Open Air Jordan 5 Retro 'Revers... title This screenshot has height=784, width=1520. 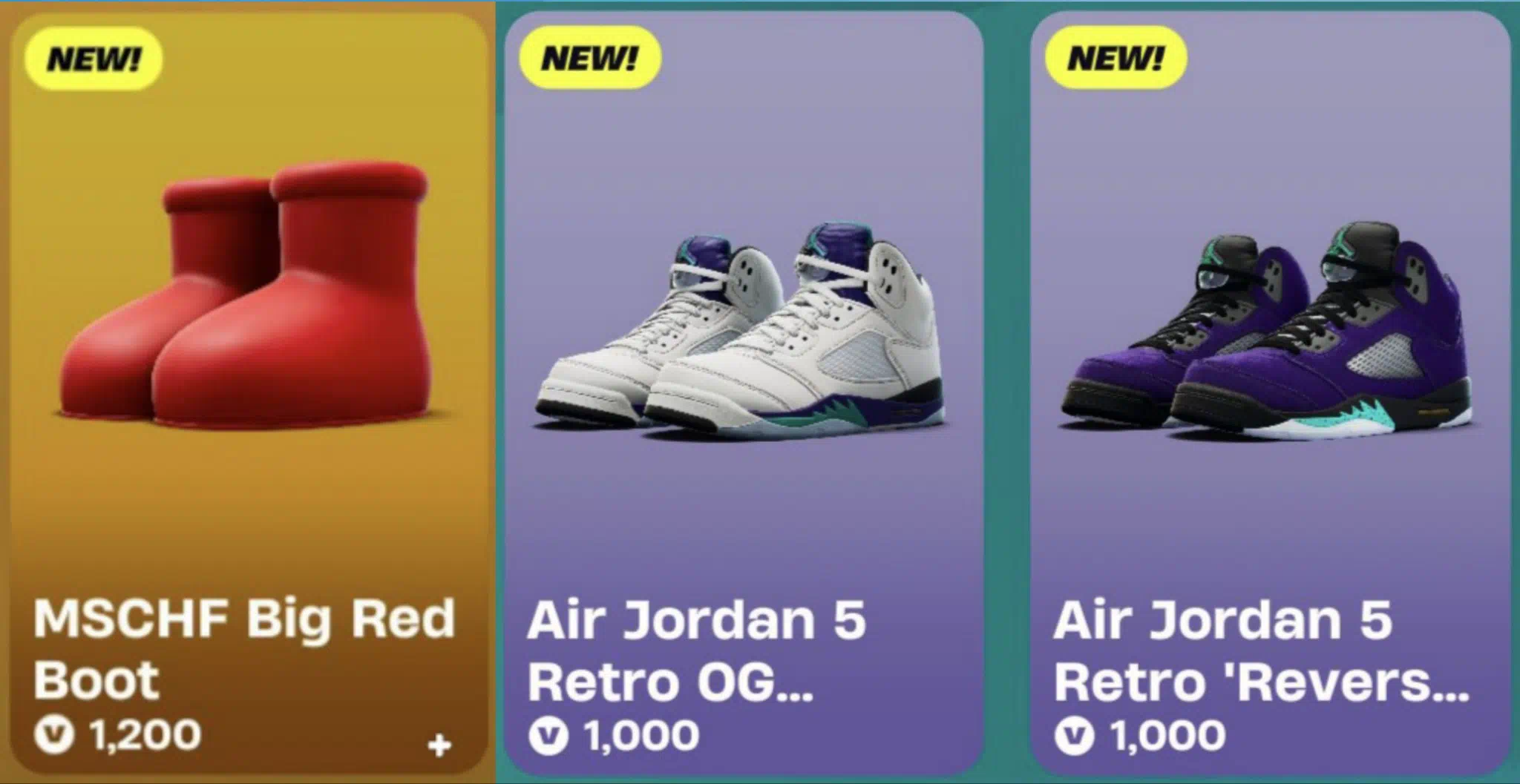pos(1260,650)
